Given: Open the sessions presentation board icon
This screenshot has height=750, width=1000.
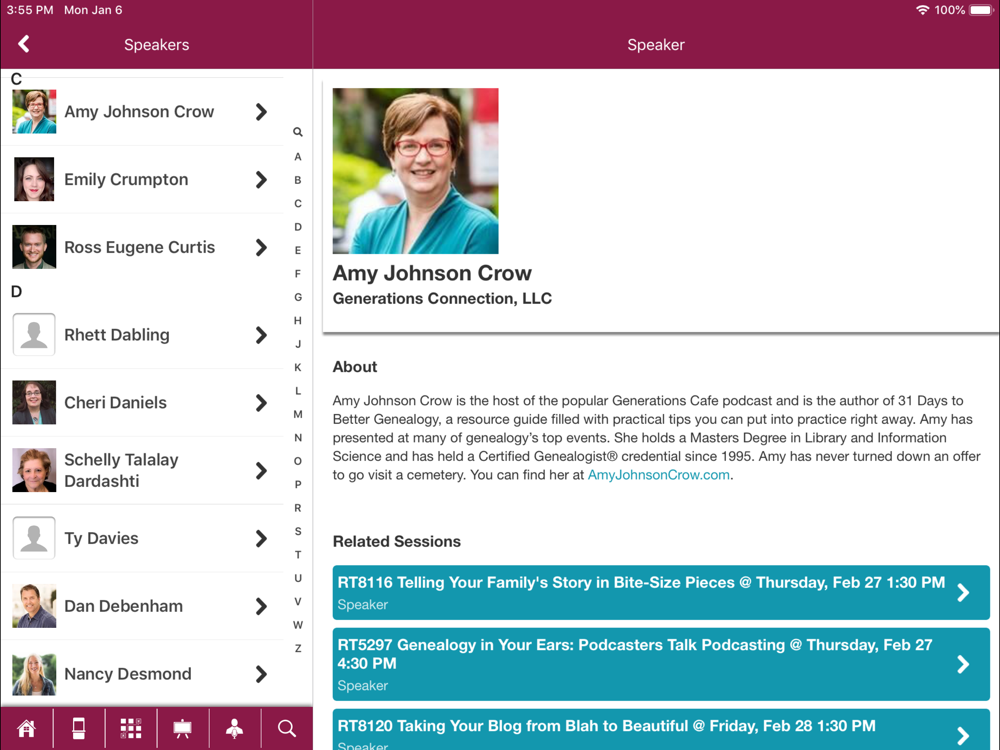Looking at the screenshot, I should click(x=182, y=728).
